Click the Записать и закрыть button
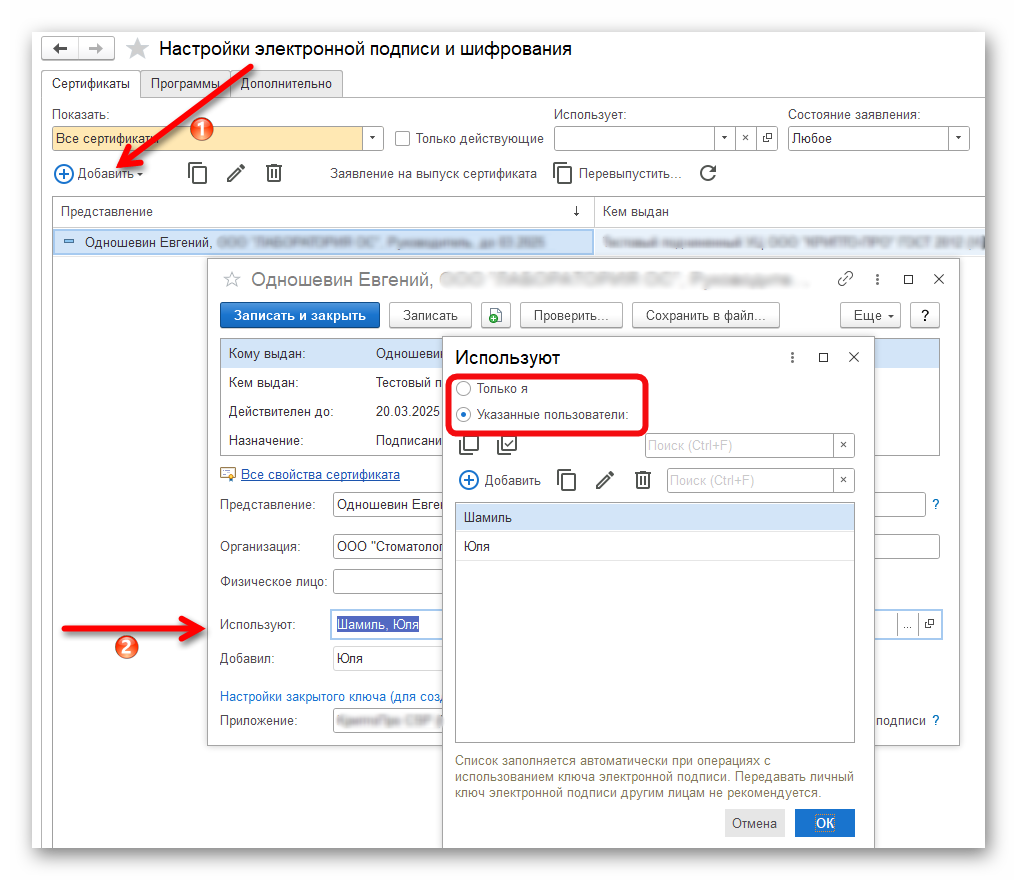Screen dimensions: 1017x880 [300, 315]
